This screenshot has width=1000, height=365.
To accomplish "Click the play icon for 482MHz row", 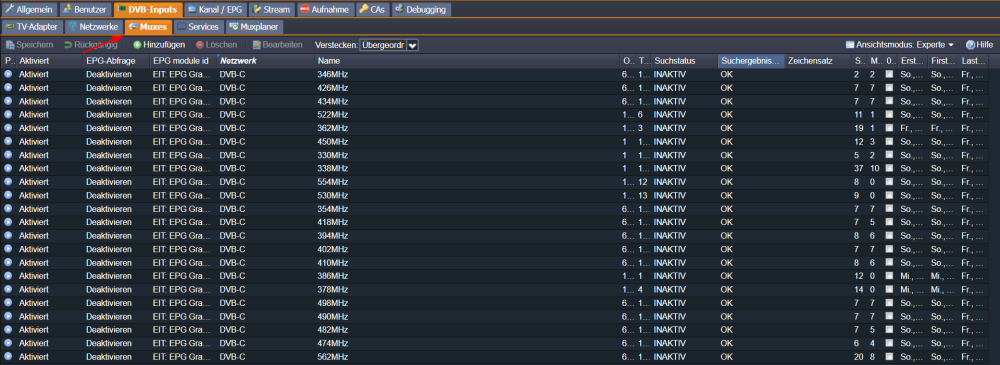I will (8, 330).
